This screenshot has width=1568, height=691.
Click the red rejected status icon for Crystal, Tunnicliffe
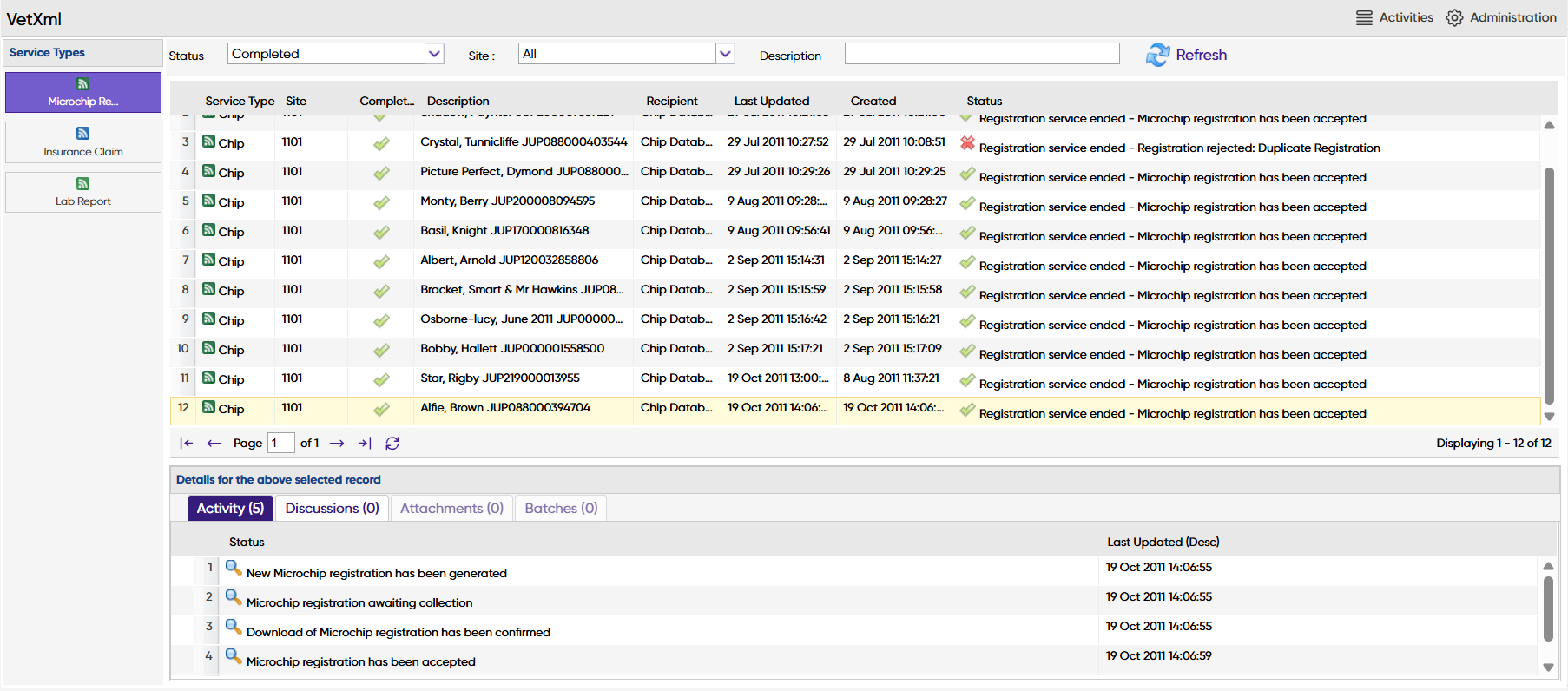tap(967, 143)
